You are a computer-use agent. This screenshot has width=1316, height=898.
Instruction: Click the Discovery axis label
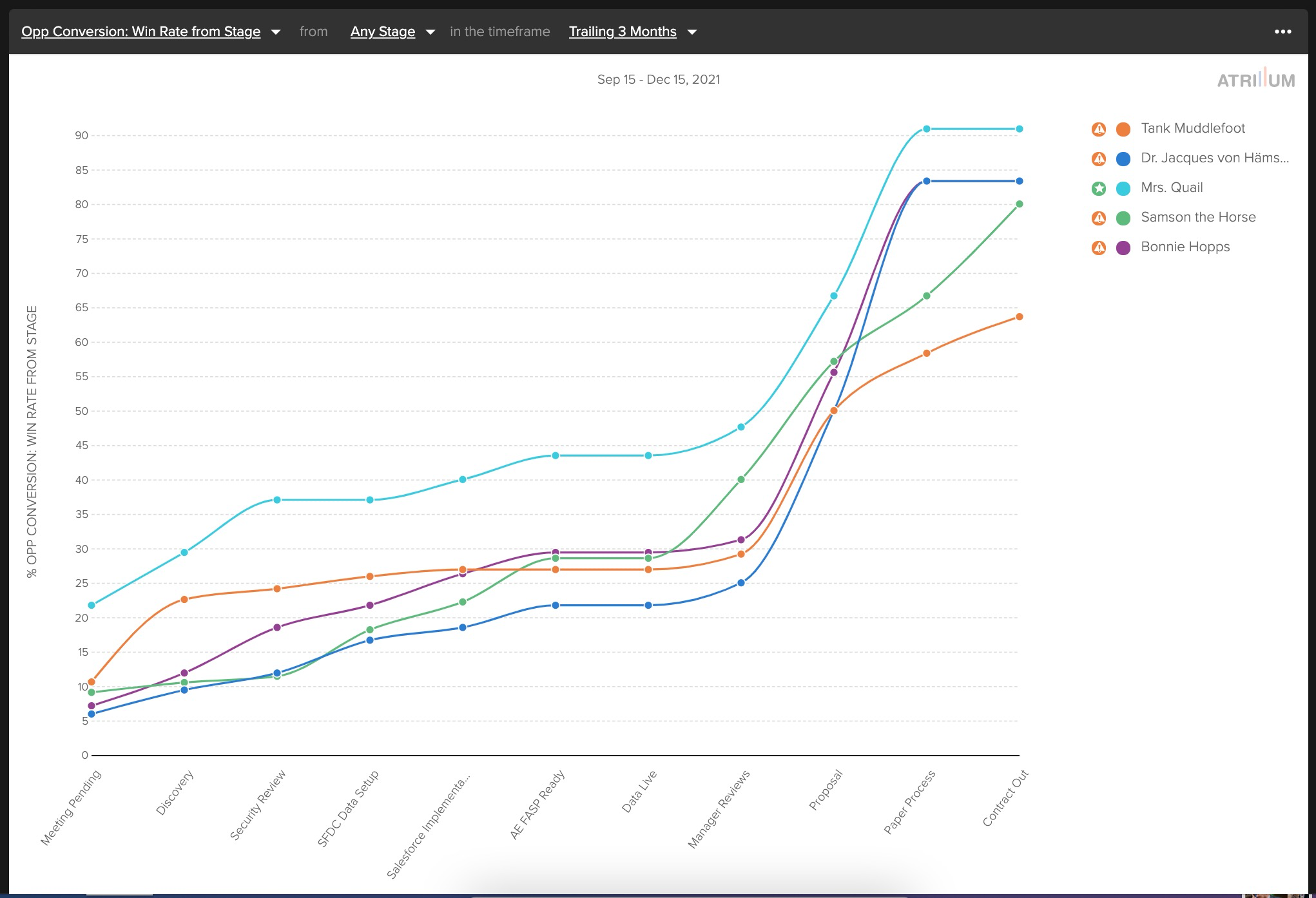(x=175, y=792)
